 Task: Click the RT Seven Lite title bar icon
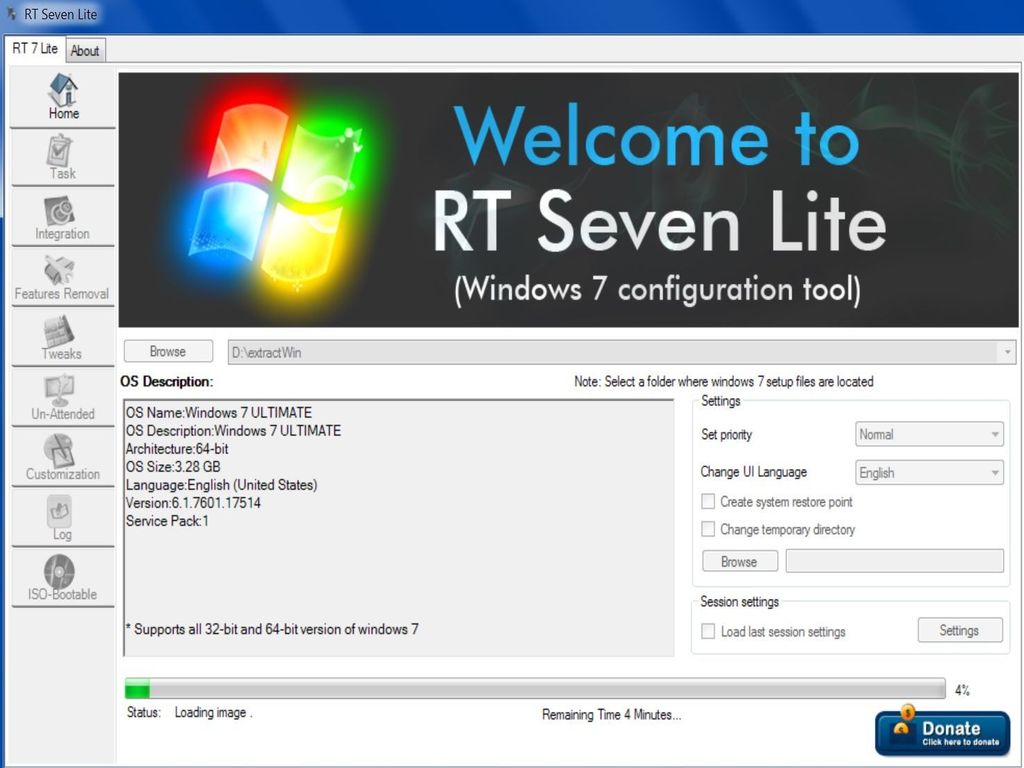click(11, 13)
